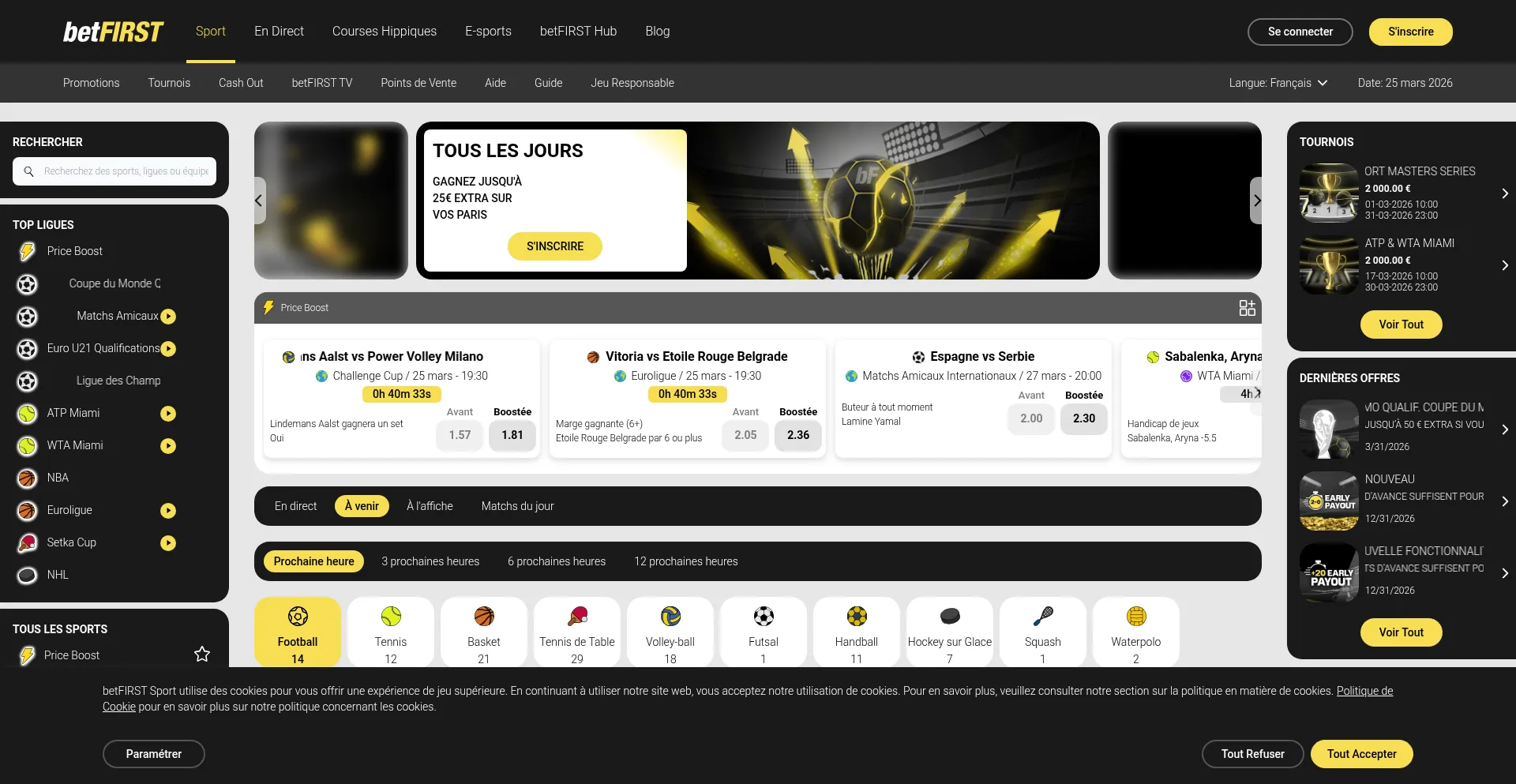Open the Cash Out menu item
Screen dimensions: 1516x784
point(241,83)
